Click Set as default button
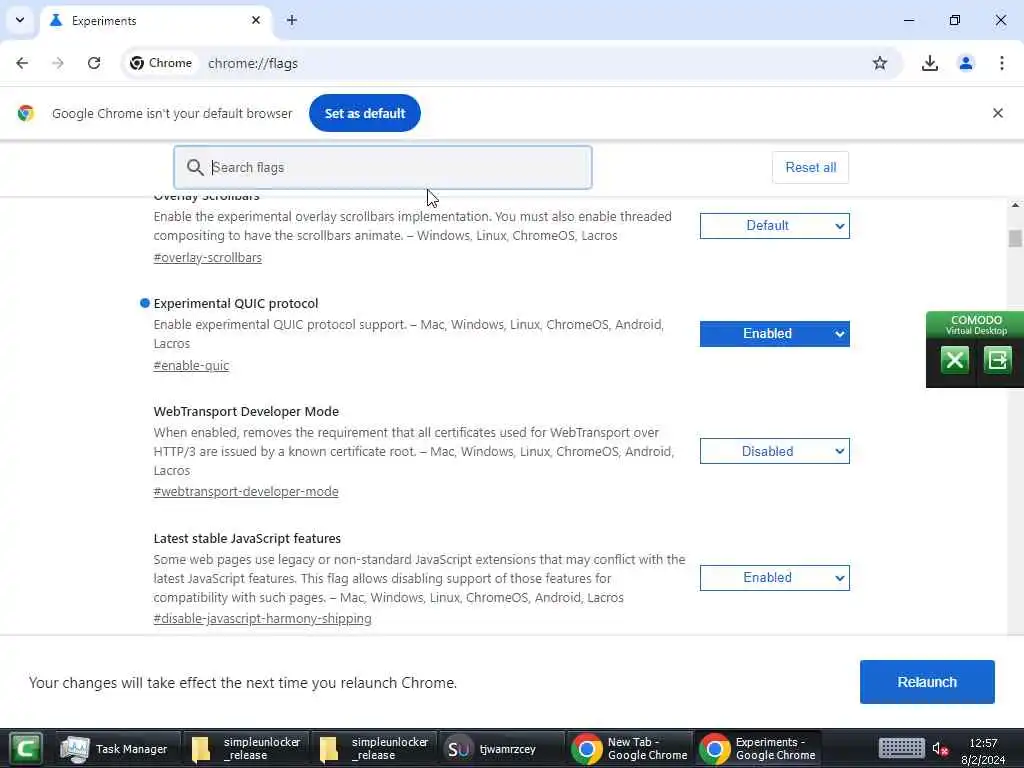This screenshot has width=1024, height=768. point(364,113)
